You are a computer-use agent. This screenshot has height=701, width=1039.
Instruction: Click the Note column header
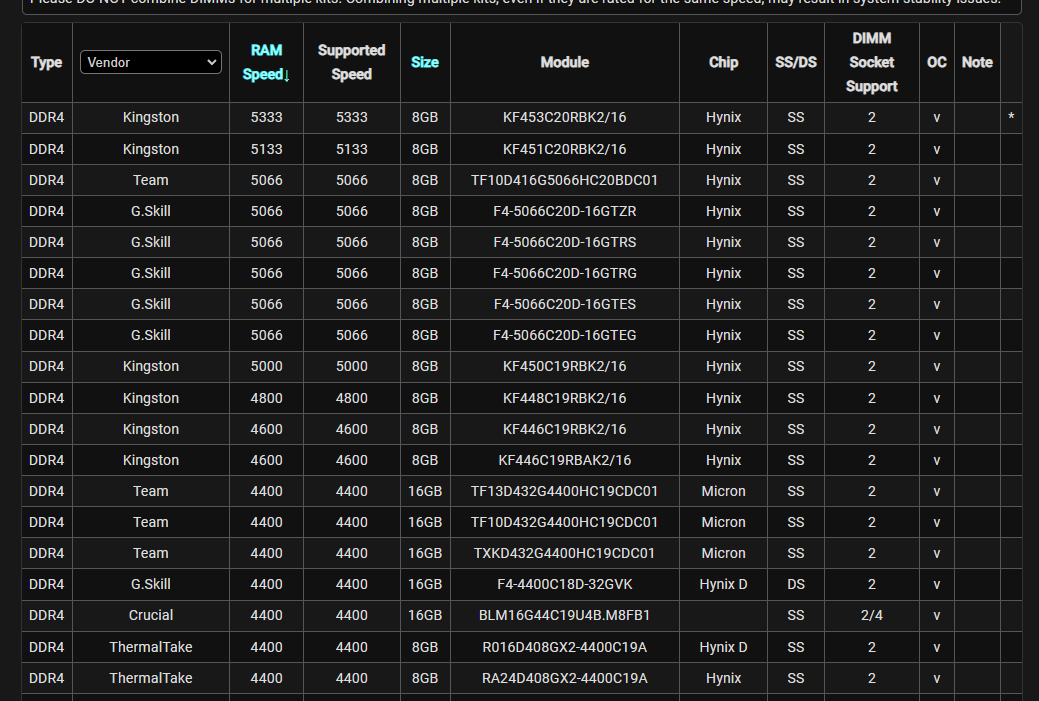(x=977, y=62)
